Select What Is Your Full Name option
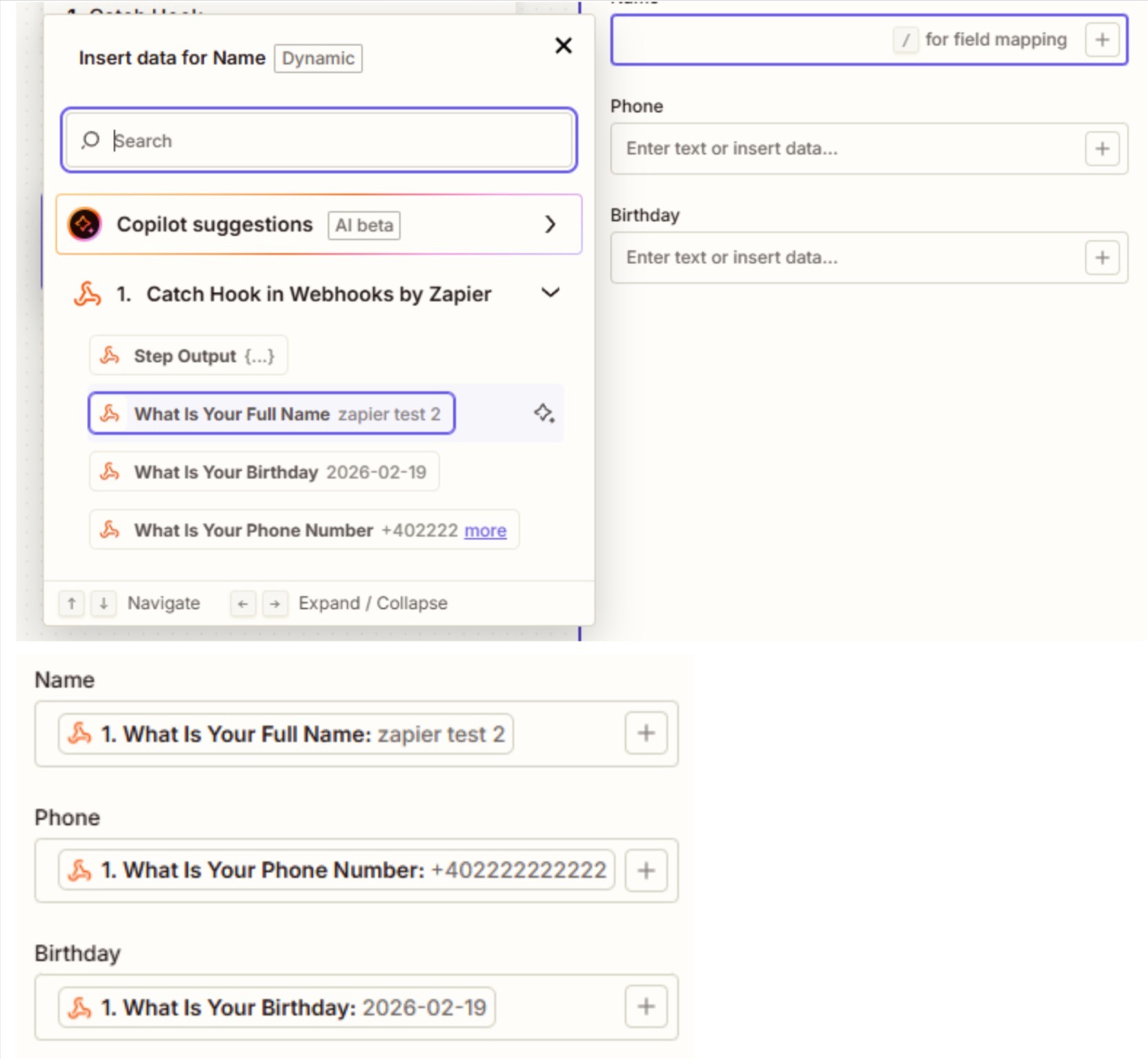Viewport: 1148px width, 1059px height. [272, 414]
